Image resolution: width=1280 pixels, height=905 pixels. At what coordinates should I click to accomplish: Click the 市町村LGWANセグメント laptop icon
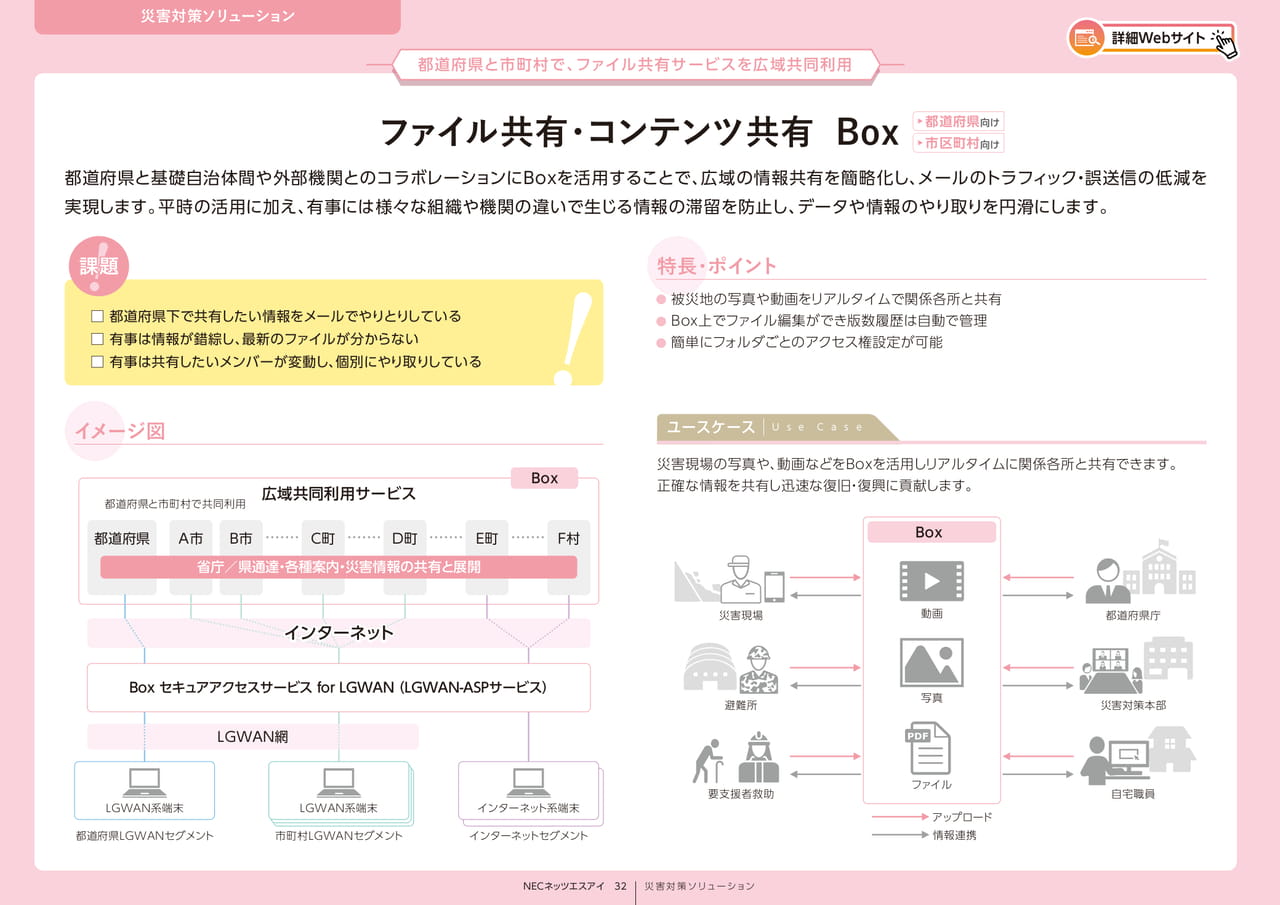click(338, 782)
